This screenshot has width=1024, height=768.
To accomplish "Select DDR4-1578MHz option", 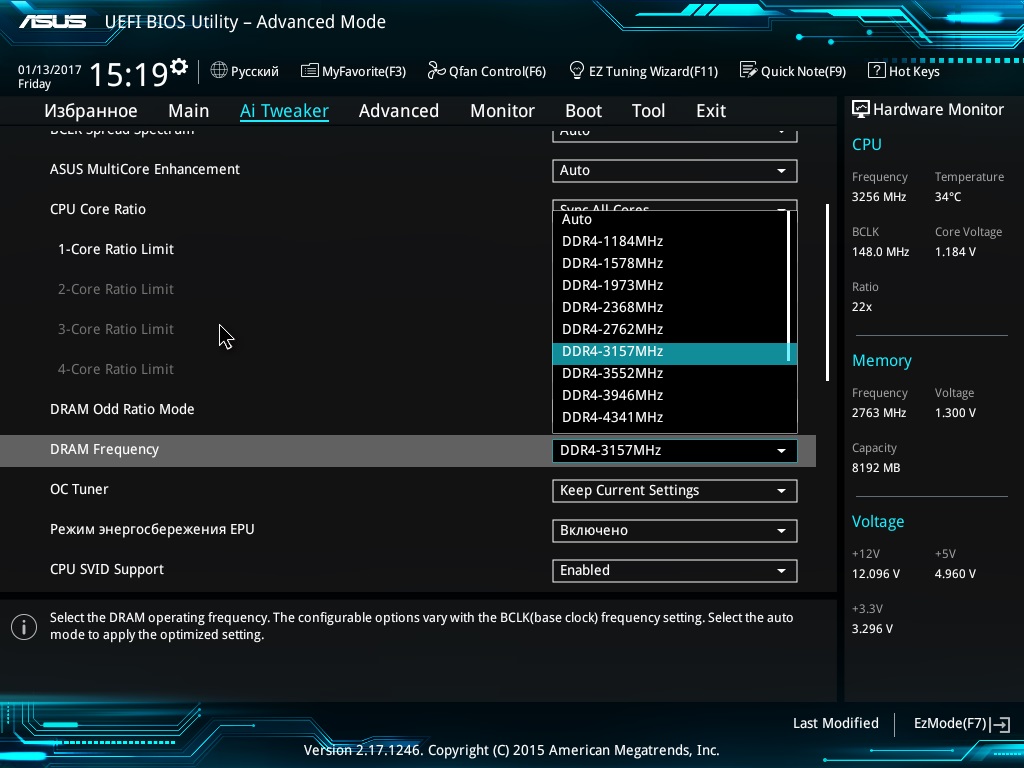I will click(670, 263).
